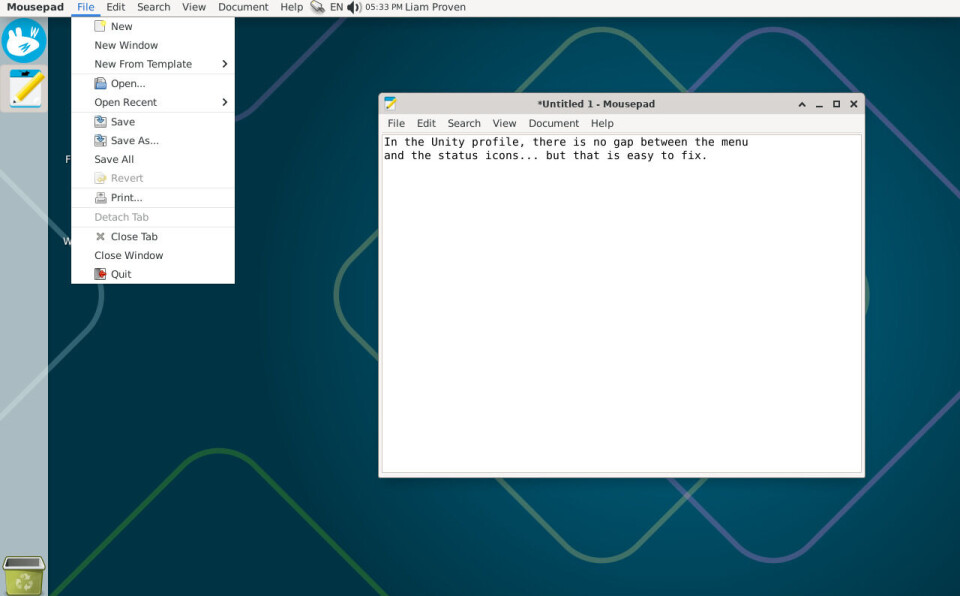Maximize the Mousepad window
The width and height of the screenshot is (960, 596).
click(836, 104)
